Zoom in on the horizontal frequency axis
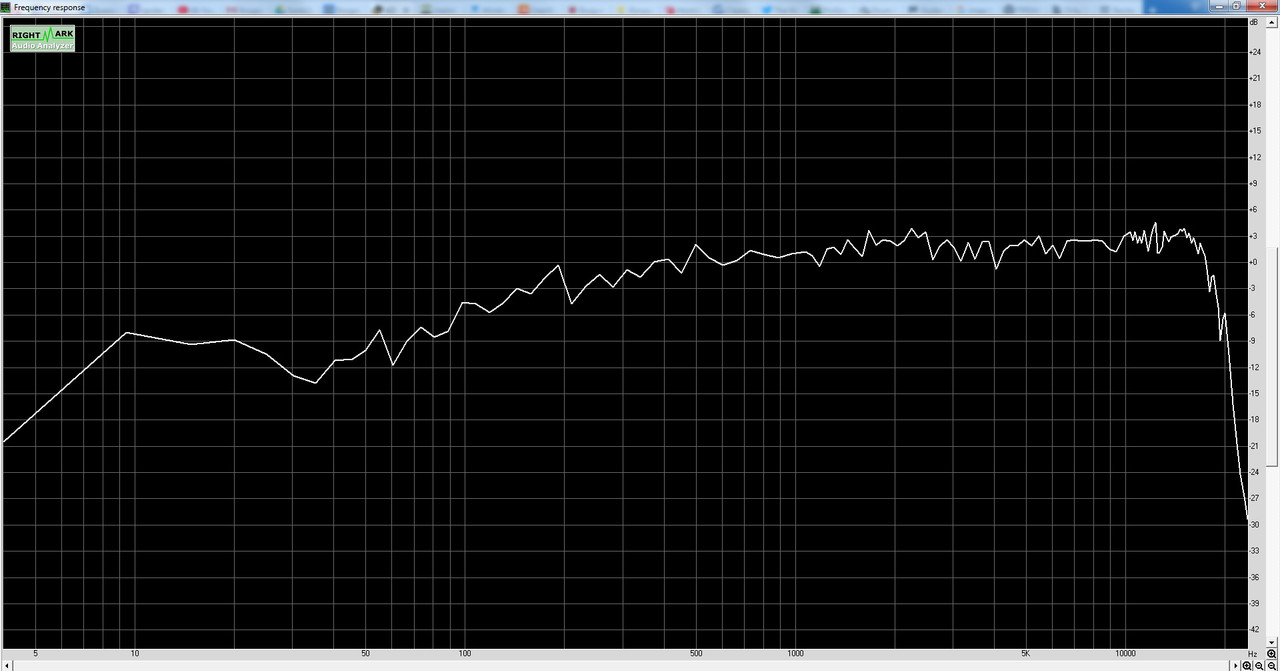Viewport: 1280px width, 671px height. coord(1247,665)
